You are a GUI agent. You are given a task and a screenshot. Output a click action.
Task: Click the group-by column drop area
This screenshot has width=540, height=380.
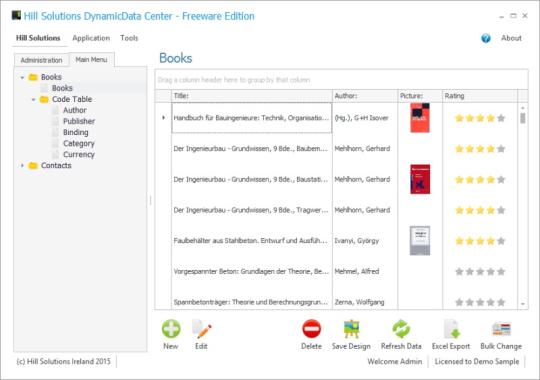pos(341,80)
